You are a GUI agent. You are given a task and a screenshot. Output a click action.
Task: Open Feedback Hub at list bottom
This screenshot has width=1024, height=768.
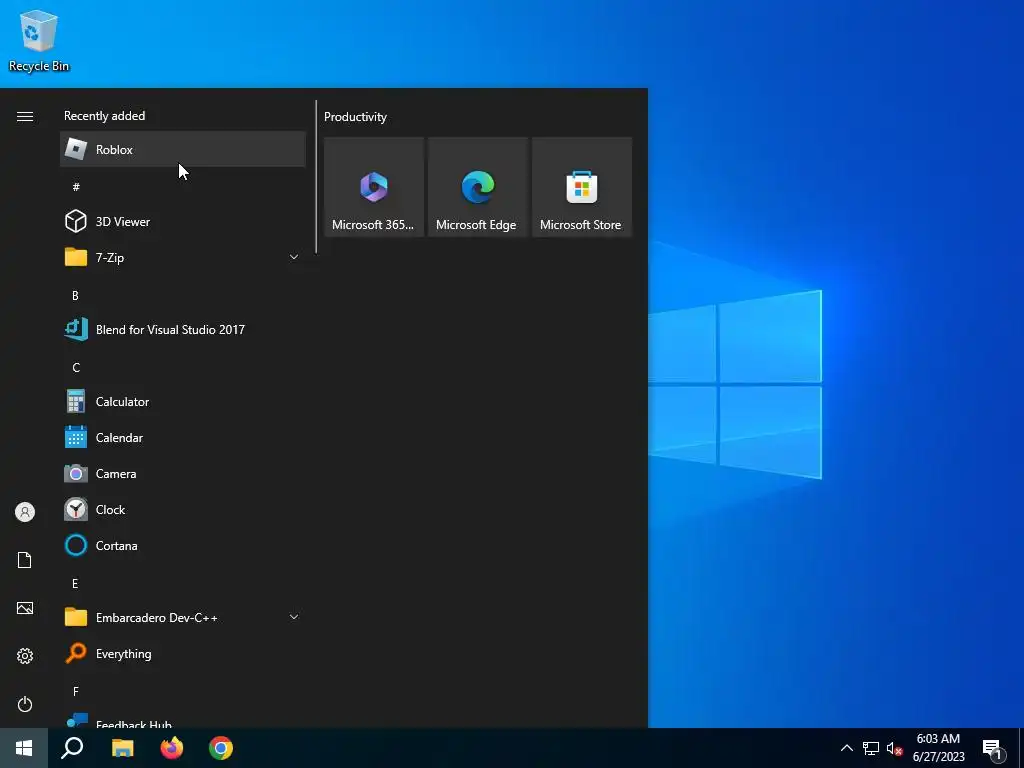(x=182, y=720)
